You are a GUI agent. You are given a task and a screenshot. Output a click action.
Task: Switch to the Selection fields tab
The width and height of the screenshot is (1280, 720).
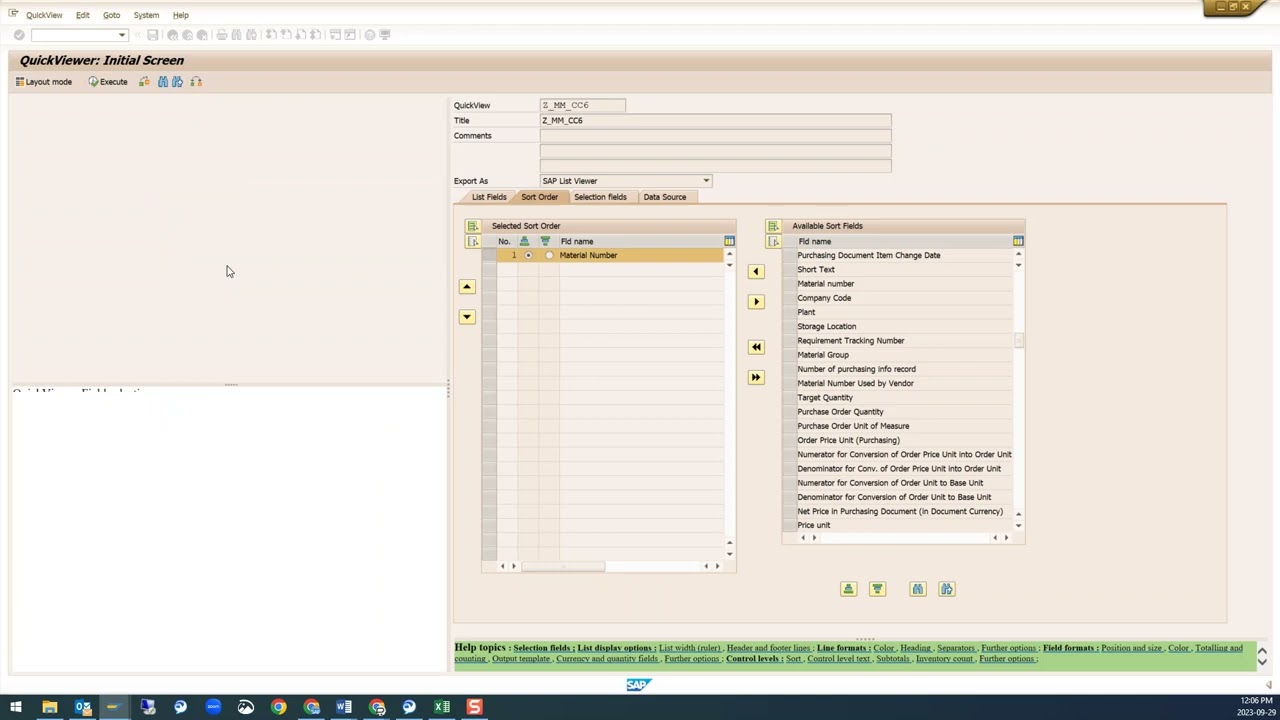600,197
